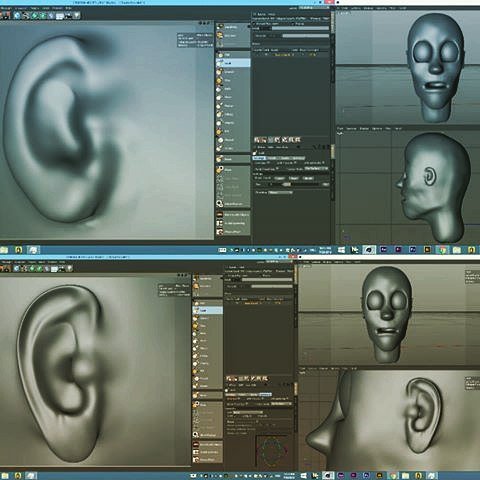Adjust the top slider in upper sculpt layers panel
Screen dimensions: 480x480
pos(300,29)
